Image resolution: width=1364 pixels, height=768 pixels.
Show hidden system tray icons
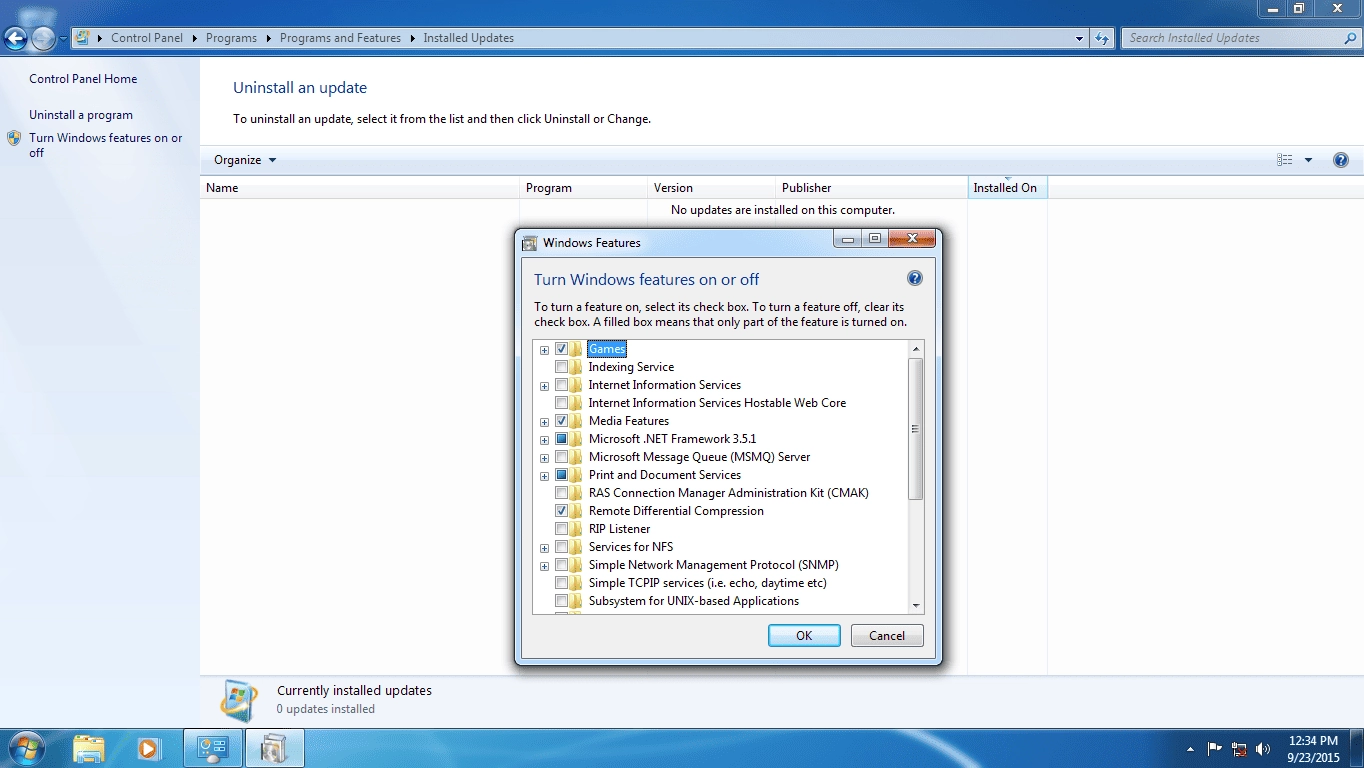click(1190, 748)
